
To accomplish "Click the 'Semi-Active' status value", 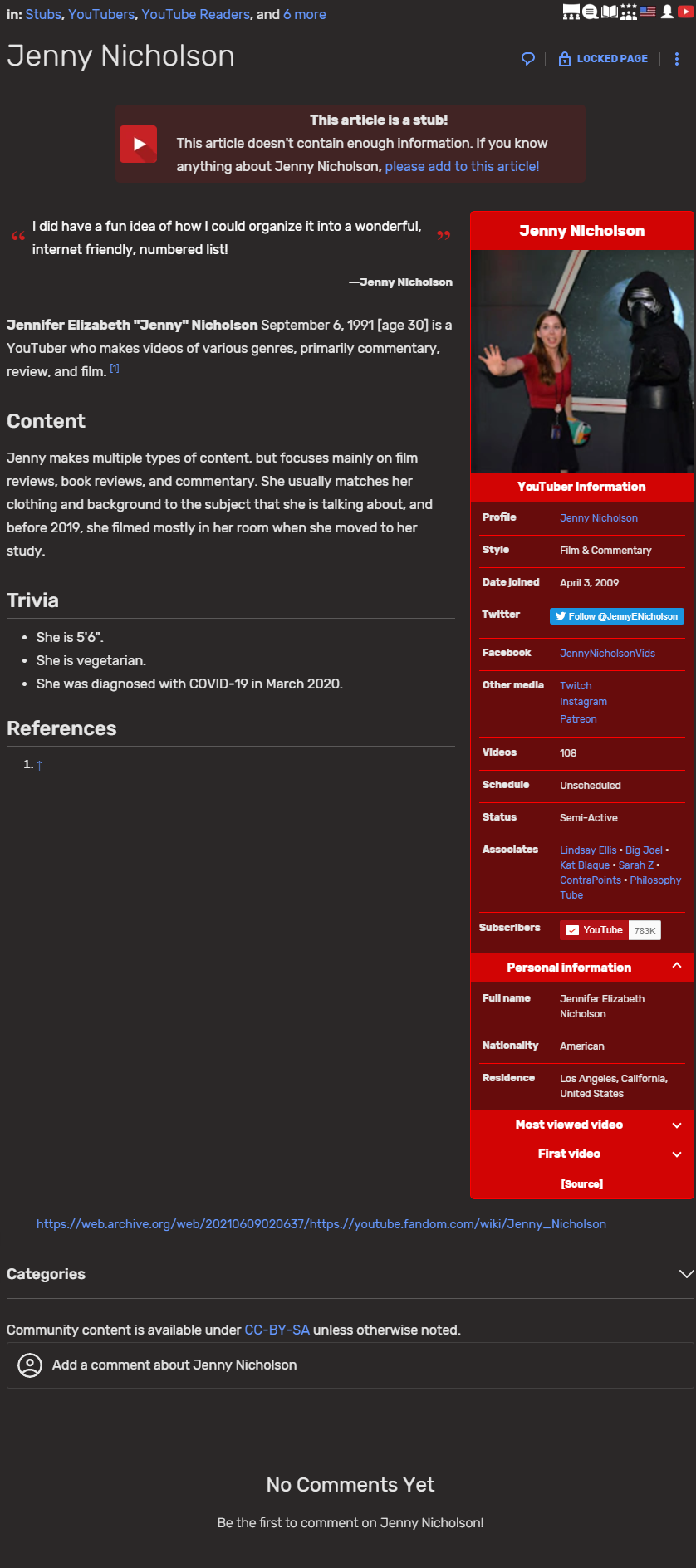I will [589, 818].
